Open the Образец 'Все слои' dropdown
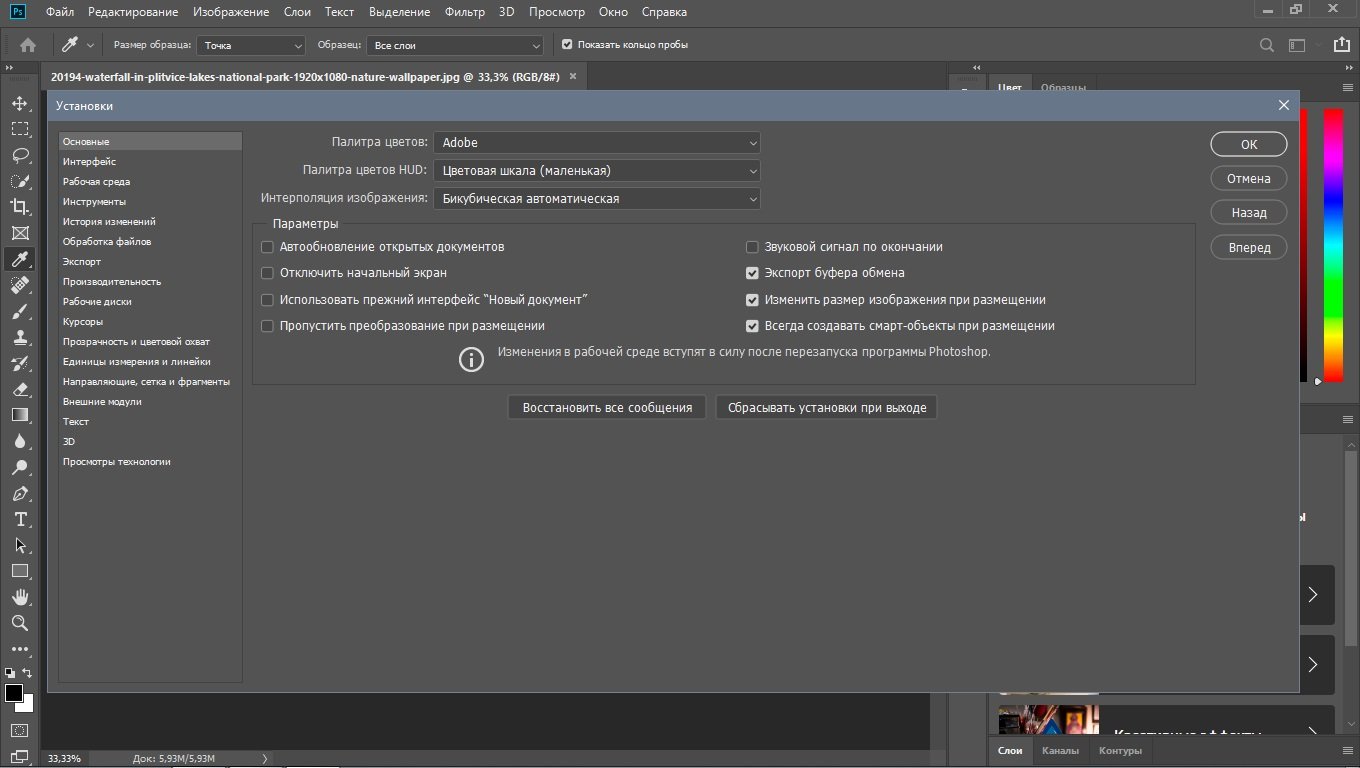 (x=455, y=45)
